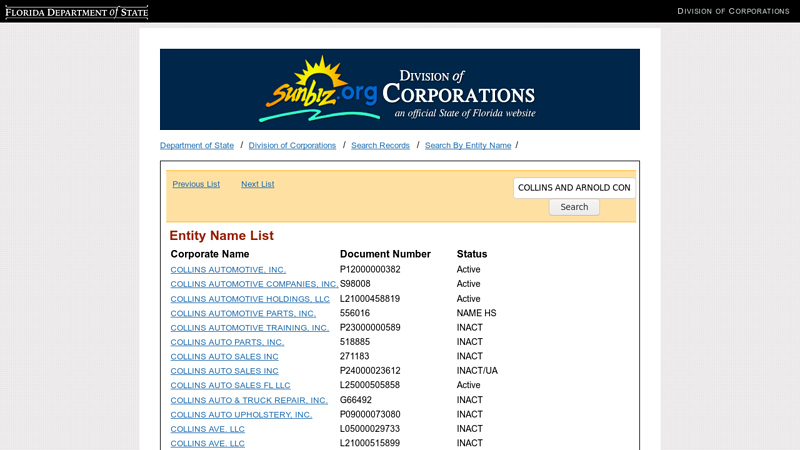Select document number P23000000589
This screenshot has width=800, height=450.
[370, 328]
